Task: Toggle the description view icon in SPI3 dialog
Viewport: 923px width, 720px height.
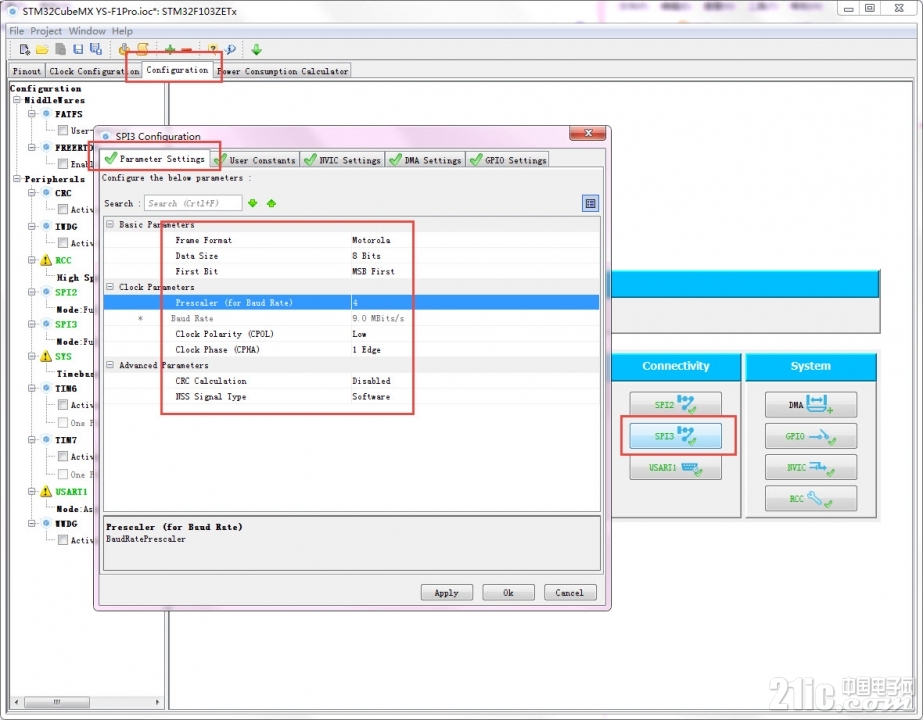Action: click(590, 204)
